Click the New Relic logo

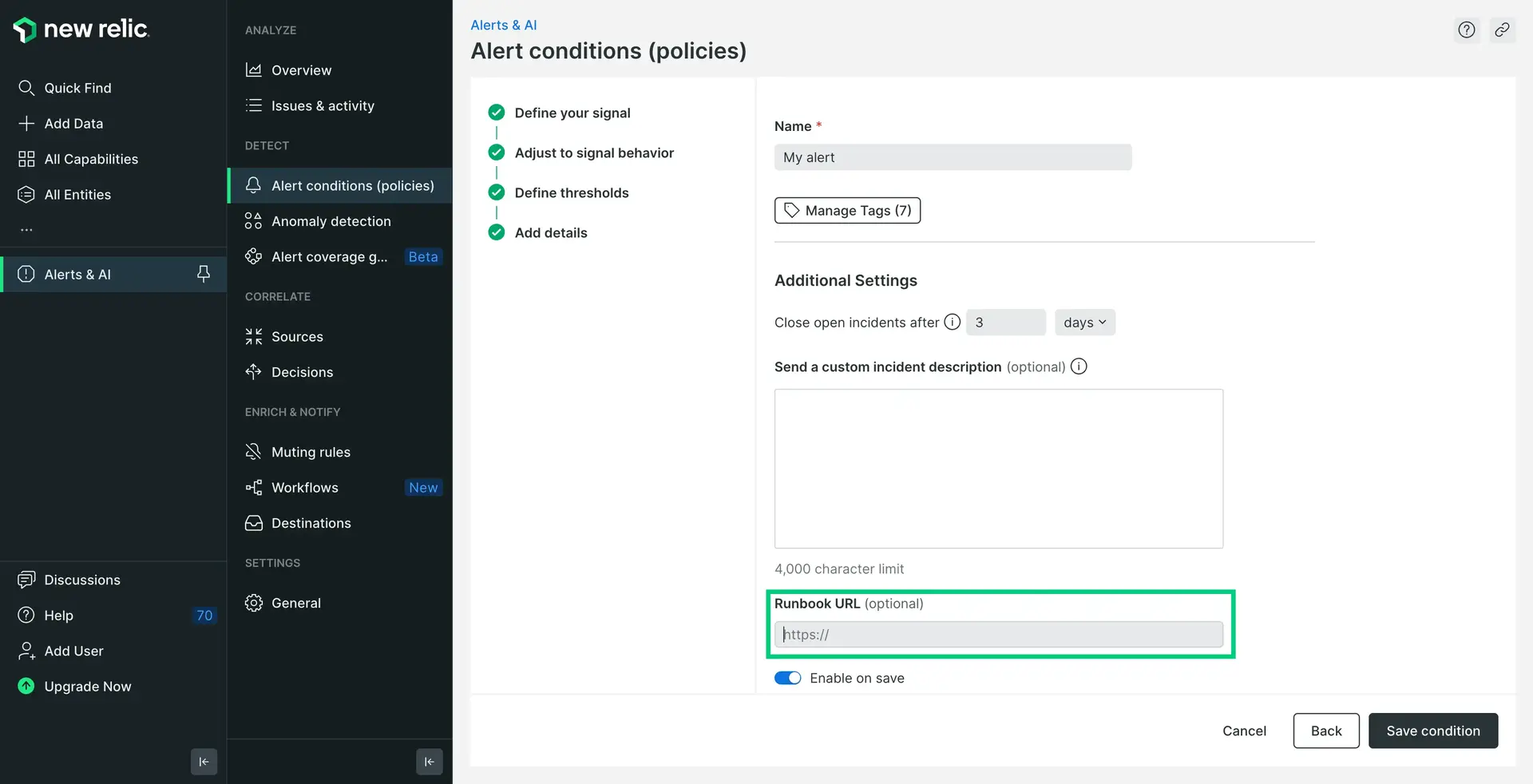[x=81, y=30]
